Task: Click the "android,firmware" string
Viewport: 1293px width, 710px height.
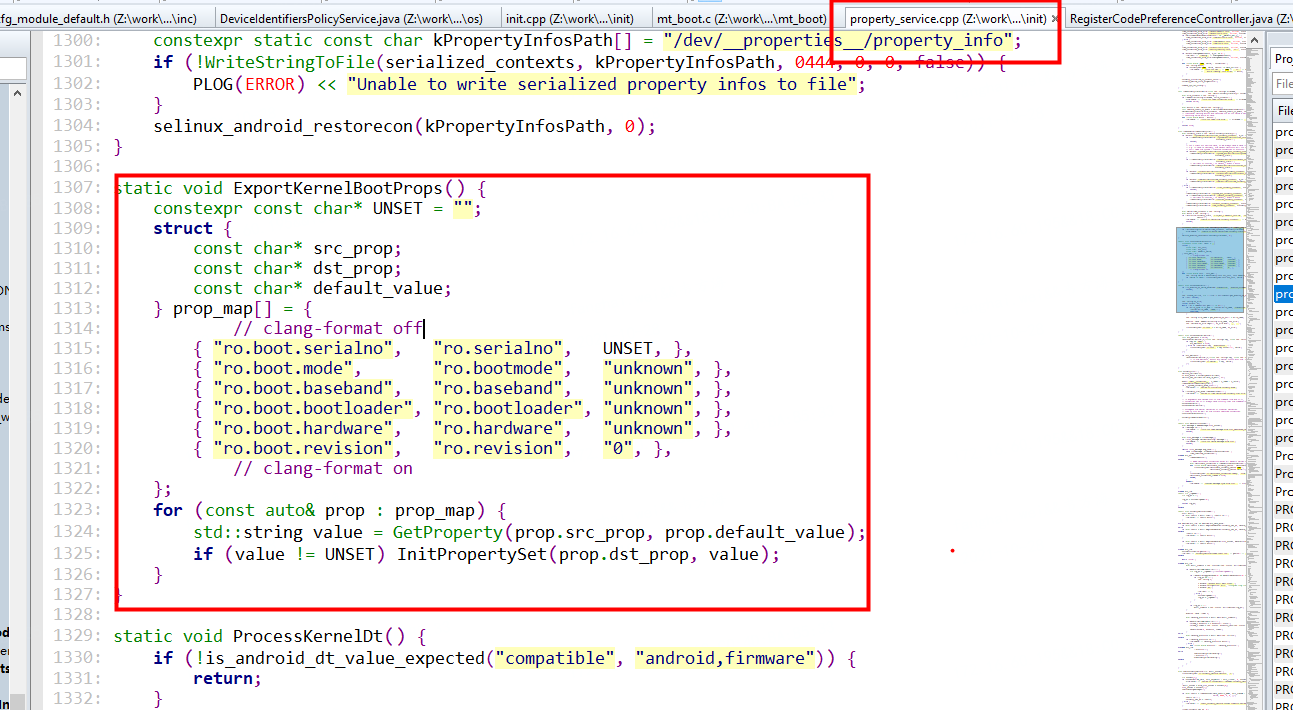Action: click(733, 658)
